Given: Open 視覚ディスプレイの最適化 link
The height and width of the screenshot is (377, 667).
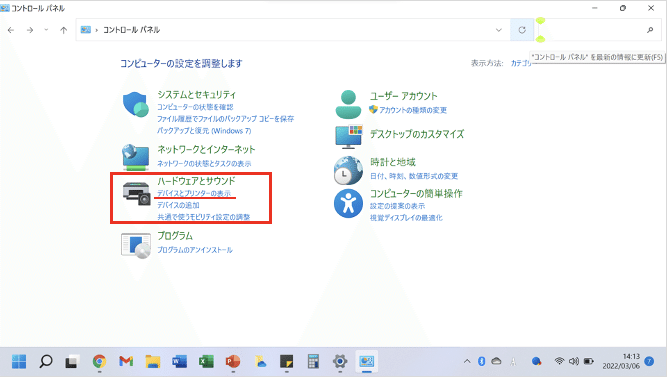Looking at the screenshot, I should (x=406, y=217).
